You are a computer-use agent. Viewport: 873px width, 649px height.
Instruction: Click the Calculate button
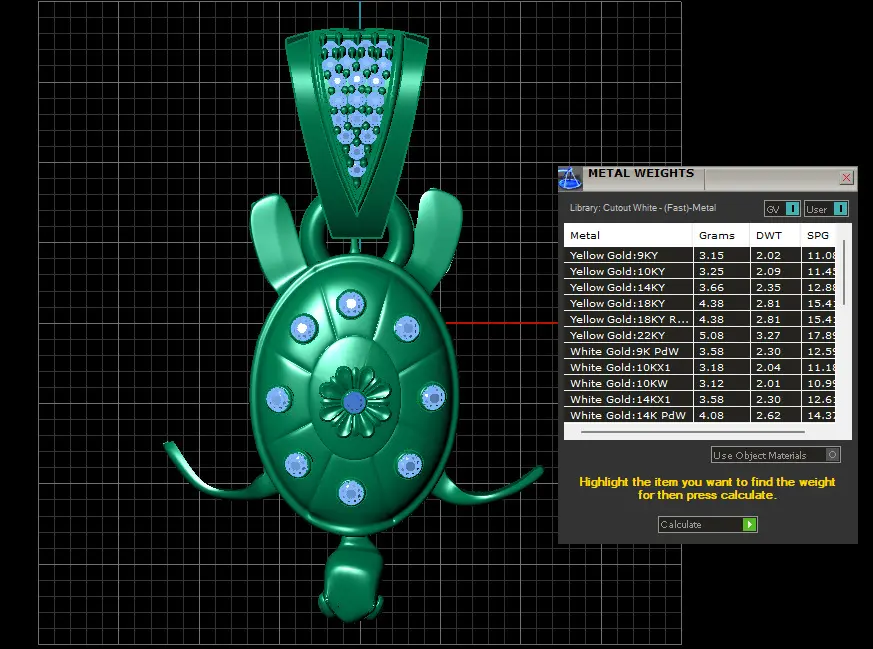(x=707, y=524)
